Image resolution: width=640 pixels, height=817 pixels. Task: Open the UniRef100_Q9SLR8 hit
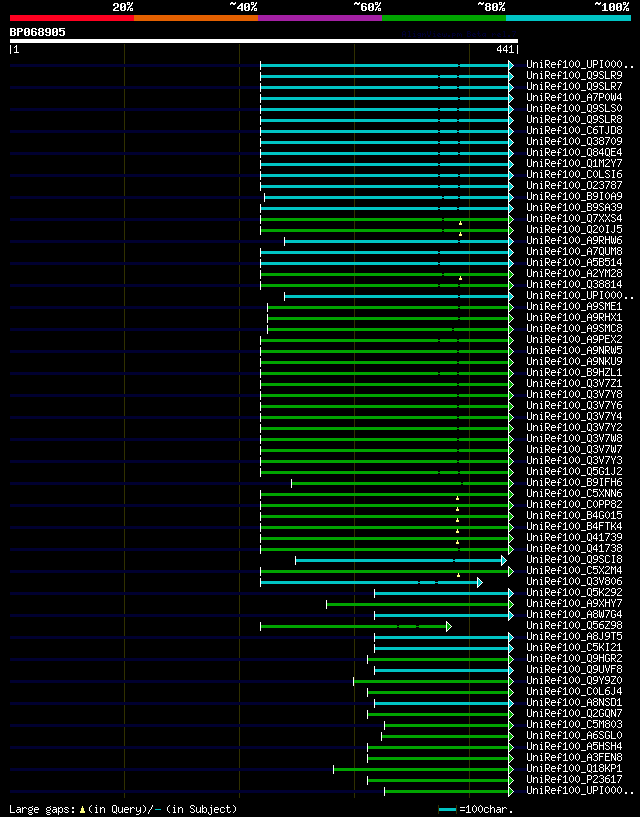point(574,119)
